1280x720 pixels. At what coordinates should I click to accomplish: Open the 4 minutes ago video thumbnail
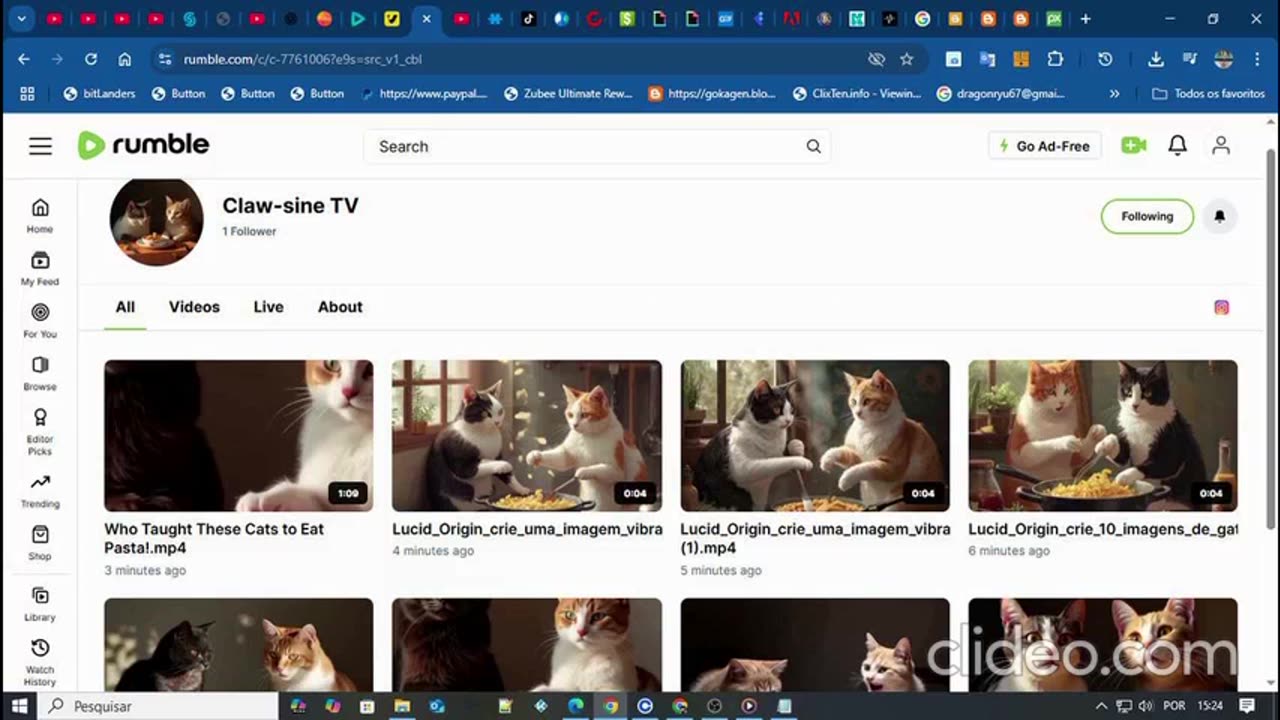point(527,436)
